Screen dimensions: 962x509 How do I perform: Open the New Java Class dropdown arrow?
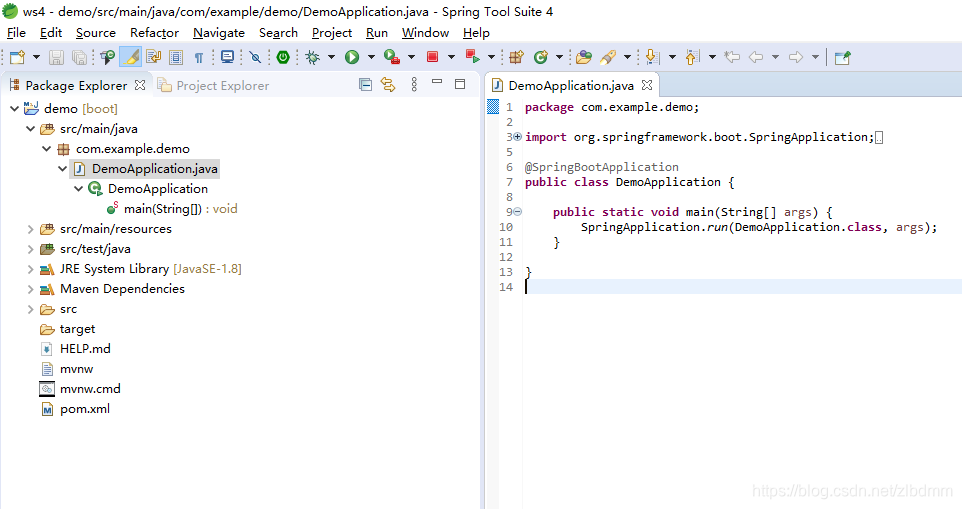click(559, 57)
